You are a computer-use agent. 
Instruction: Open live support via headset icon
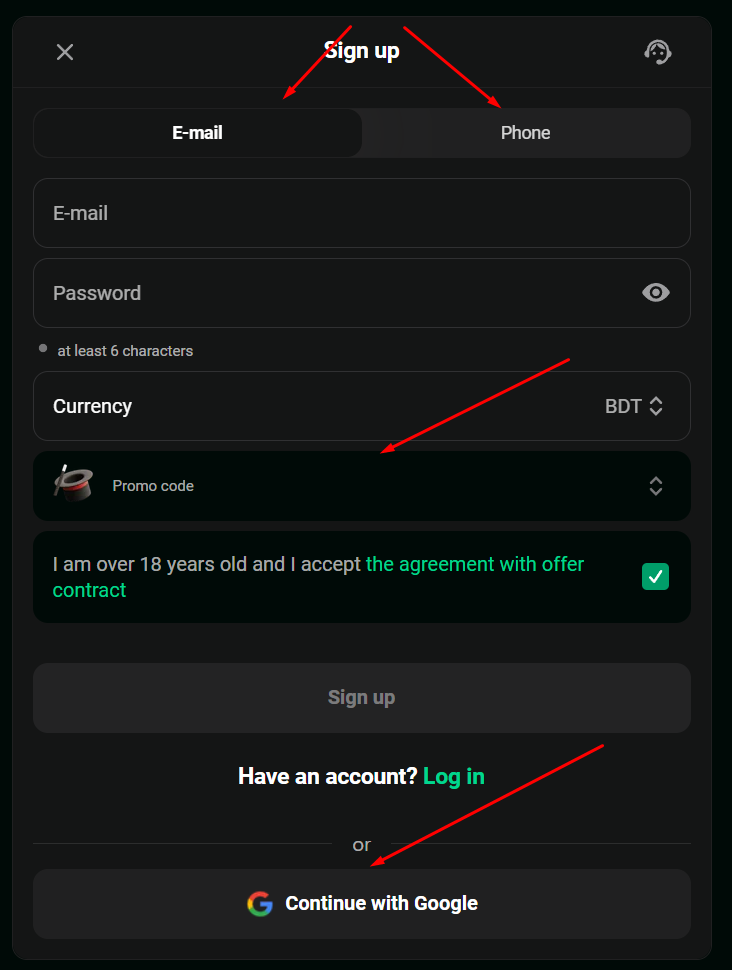[657, 52]
